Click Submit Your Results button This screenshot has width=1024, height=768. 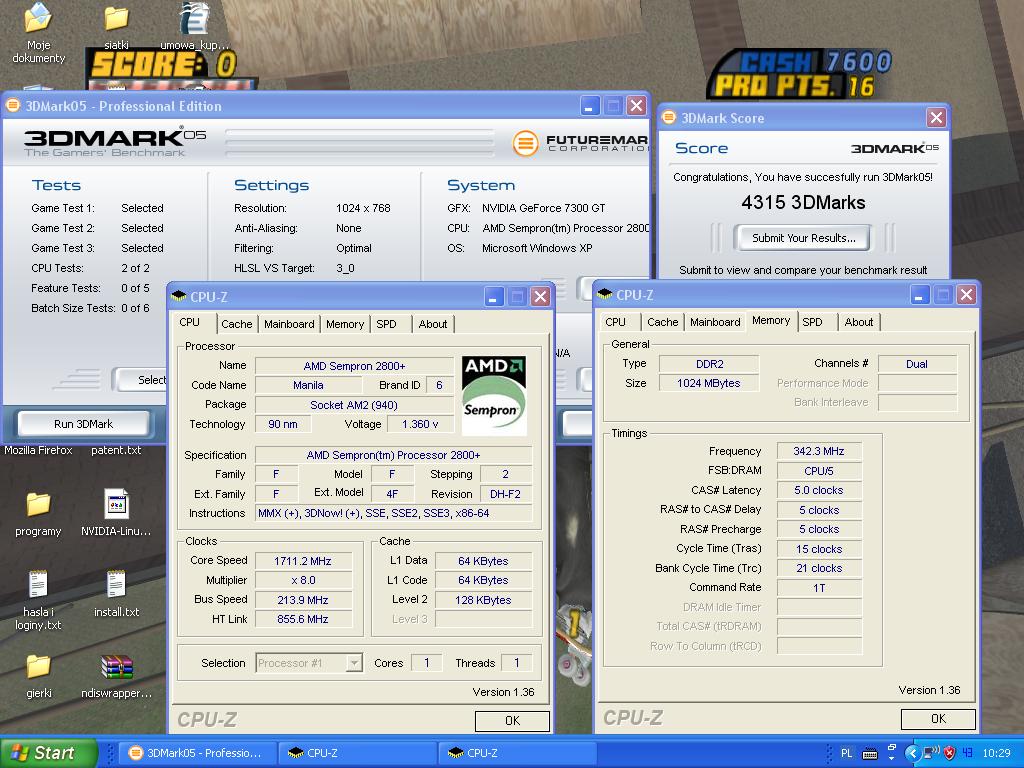(803, 238)
